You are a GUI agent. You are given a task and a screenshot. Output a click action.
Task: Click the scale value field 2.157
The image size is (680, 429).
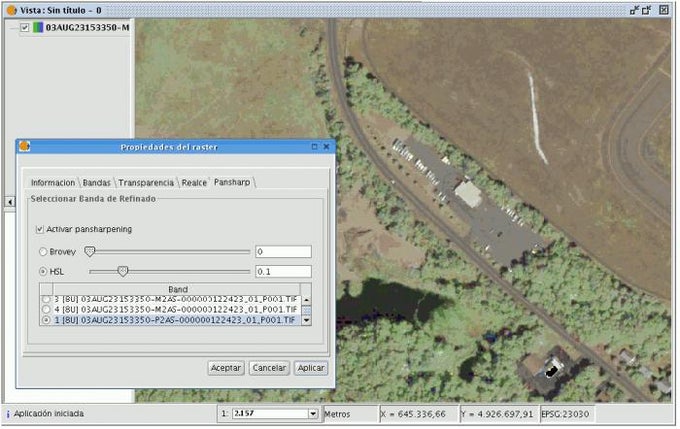pos(271,414)
